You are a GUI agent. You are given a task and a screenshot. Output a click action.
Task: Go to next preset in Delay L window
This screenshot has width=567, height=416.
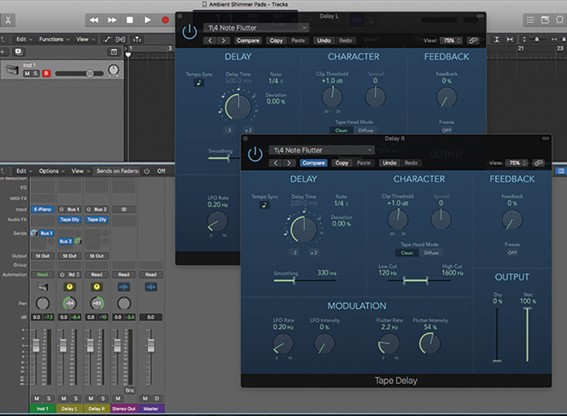(x=223, y=41)
